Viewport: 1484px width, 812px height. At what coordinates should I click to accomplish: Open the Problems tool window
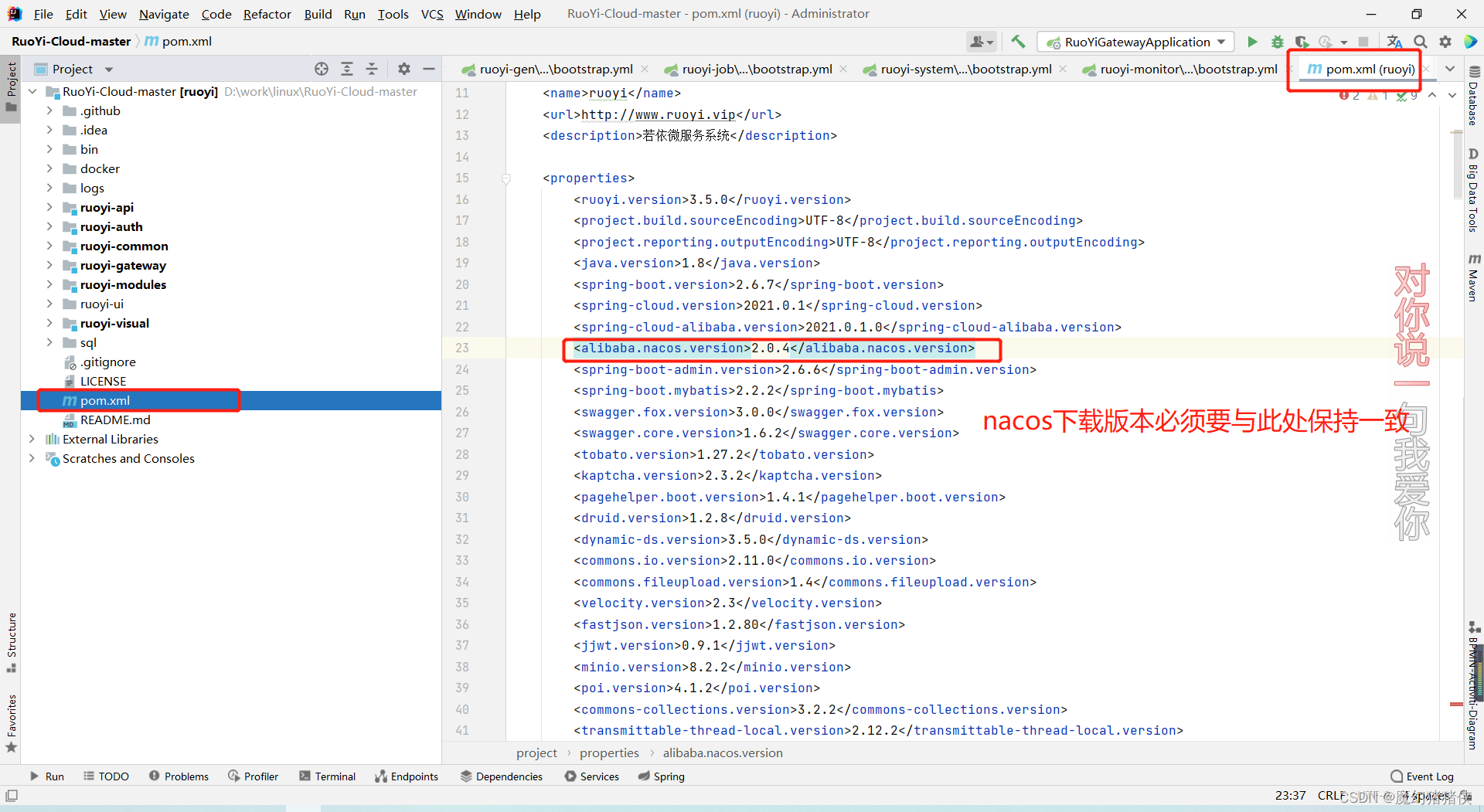point(179,776)
